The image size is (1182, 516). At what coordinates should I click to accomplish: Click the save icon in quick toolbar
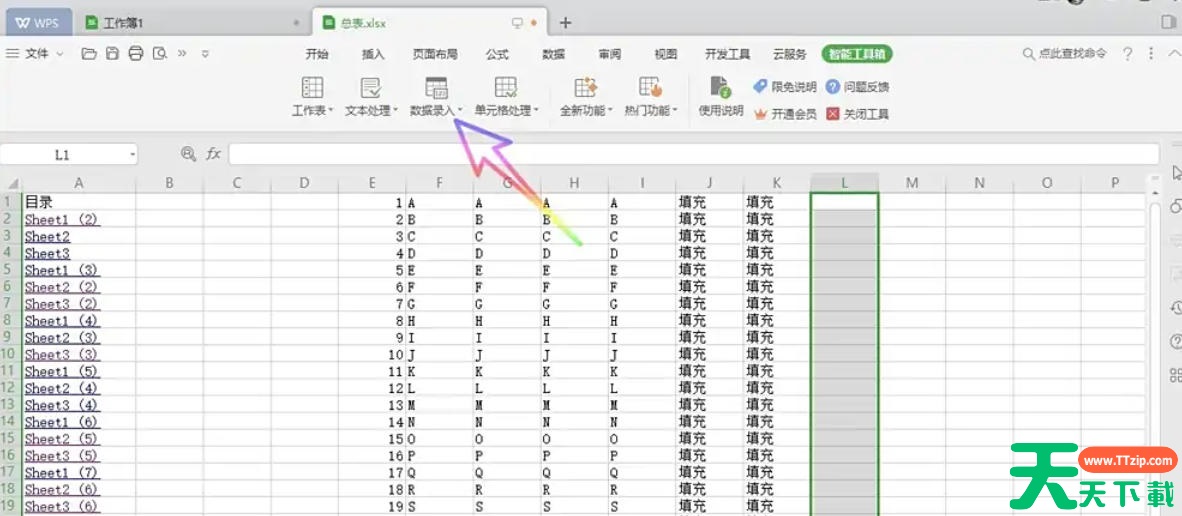click(113, 53)
